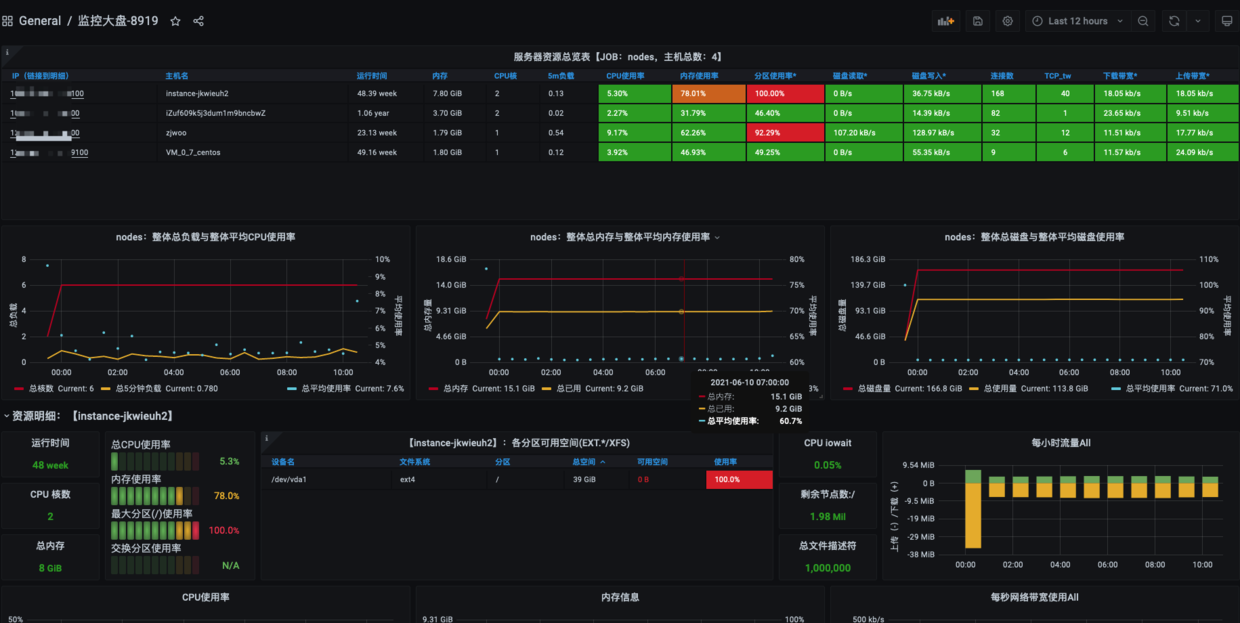Click the share dashboard icon
Screen dimensions: 1240x623
coord(198,21)
